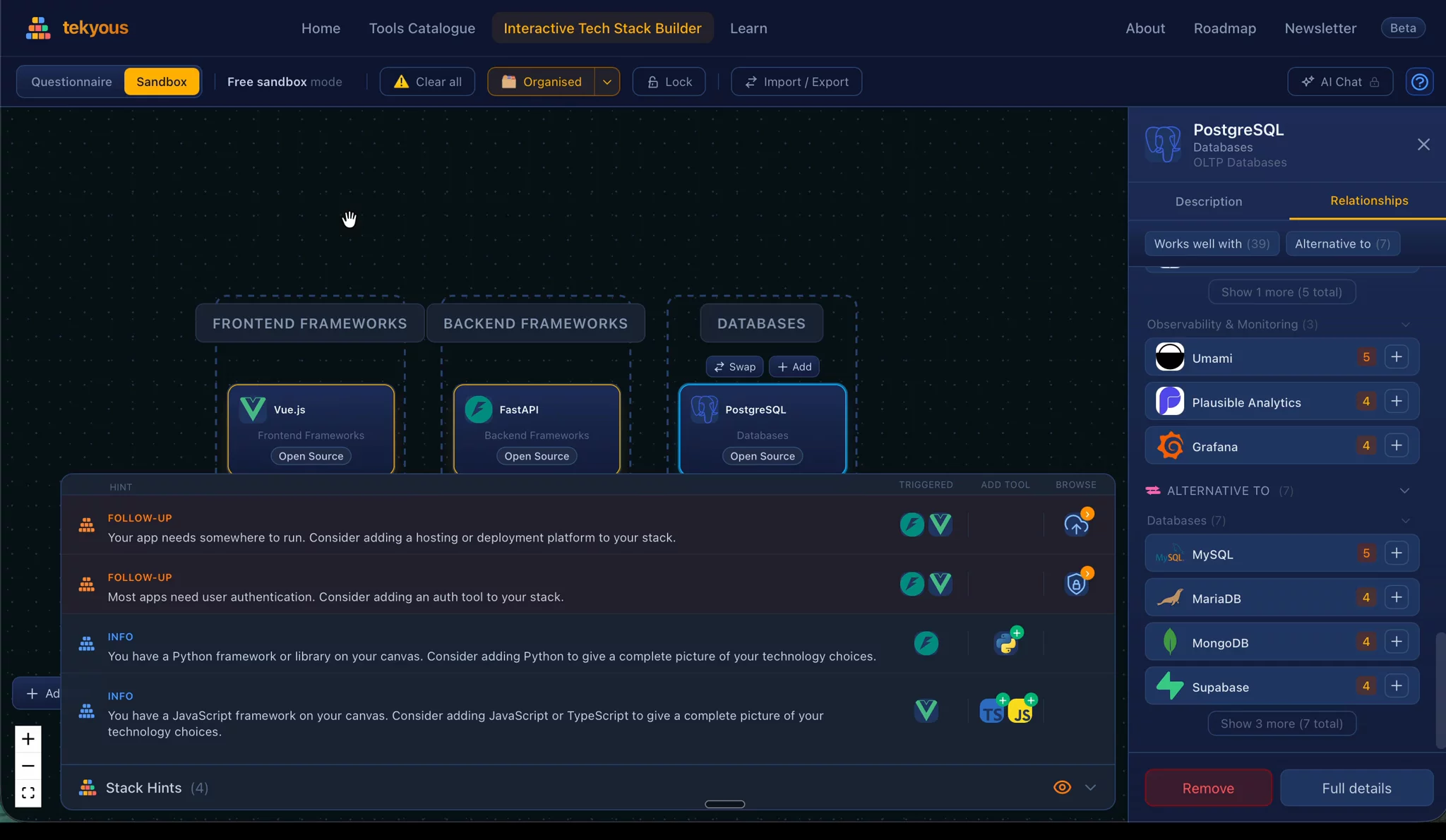1446x840 pixels.
Task: Open the About page
Action: point(1145,28)
